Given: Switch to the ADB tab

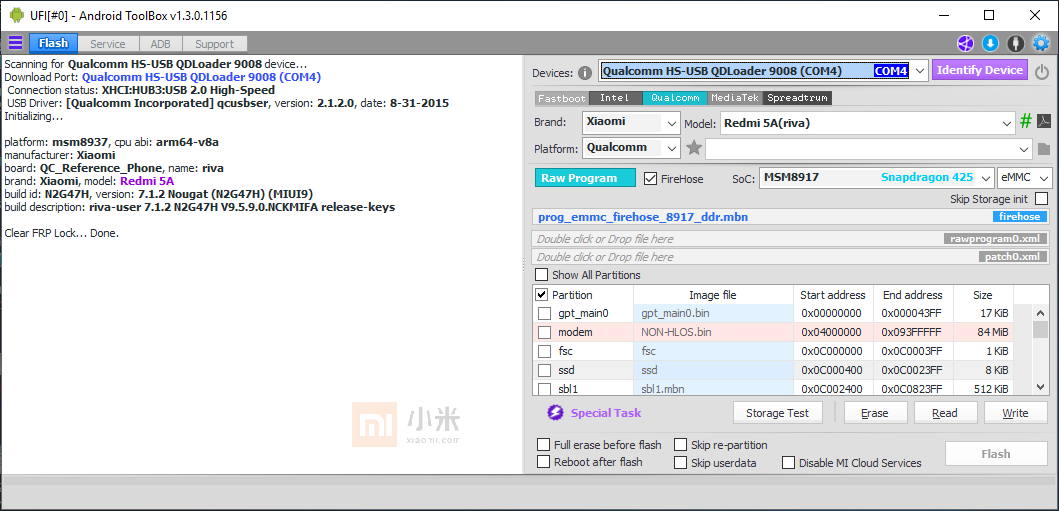Looking at the screenshot, I should click(x=160, y=44).
